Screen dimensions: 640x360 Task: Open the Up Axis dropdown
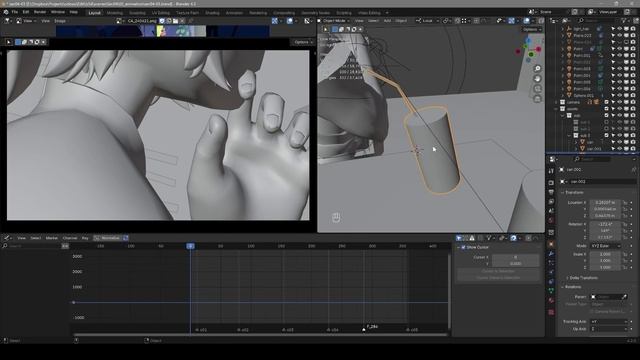point(609,329)
